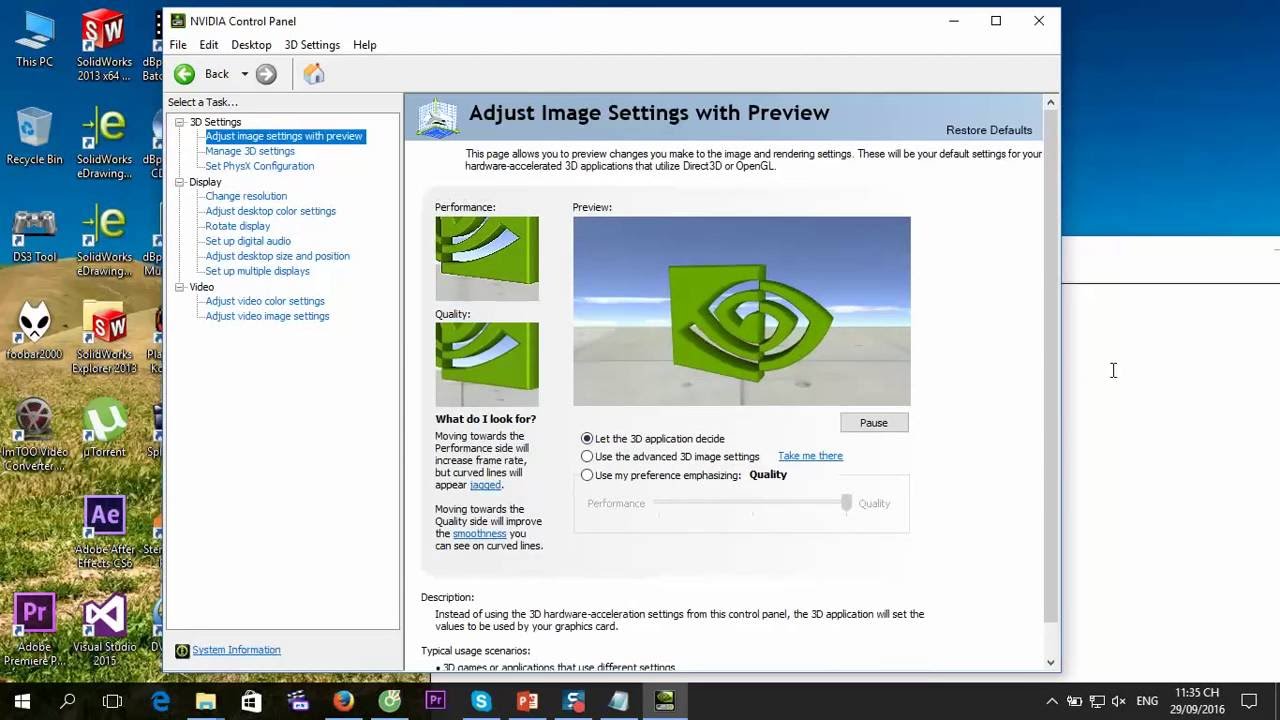Show hidden system tray icons chevron
1280x720 pixels.
1052,701
